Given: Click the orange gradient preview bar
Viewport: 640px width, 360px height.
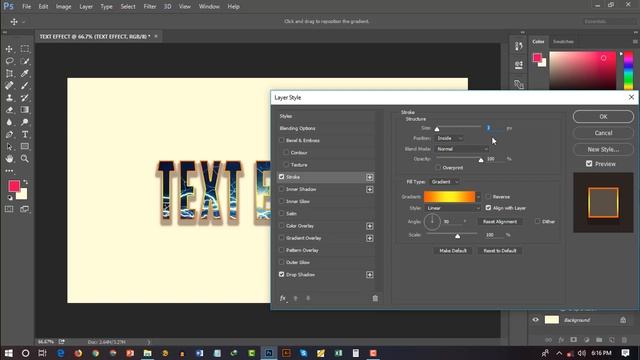Looking at the screenshot, I should coord(449,197).
